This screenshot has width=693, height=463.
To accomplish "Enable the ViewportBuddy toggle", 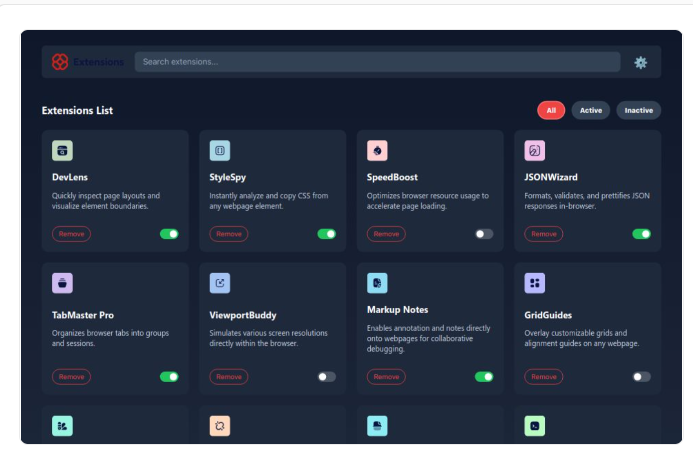I will click(327, 376).
